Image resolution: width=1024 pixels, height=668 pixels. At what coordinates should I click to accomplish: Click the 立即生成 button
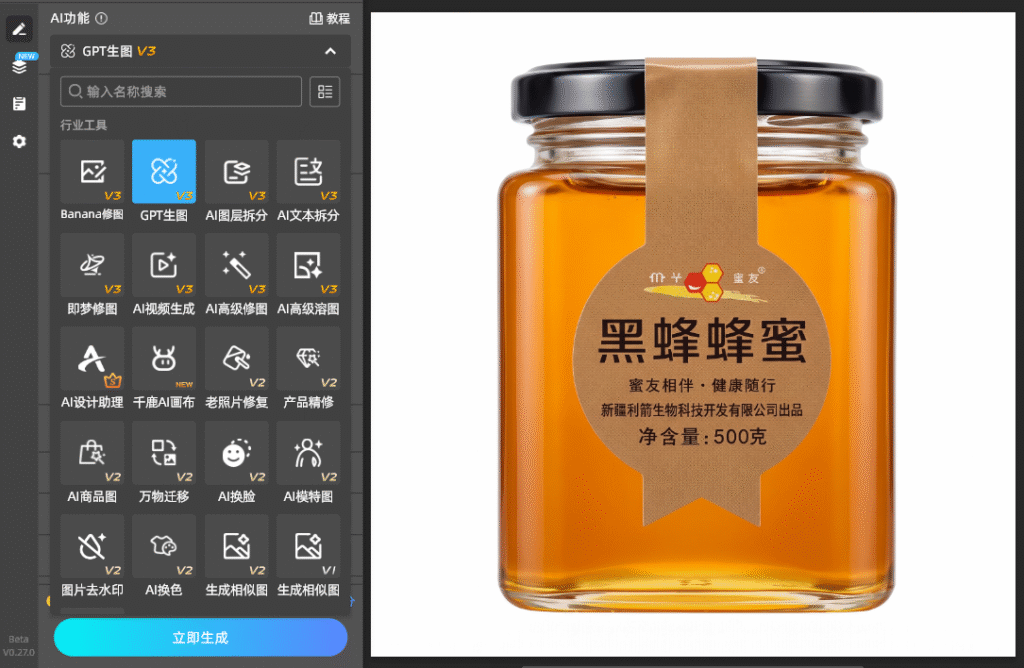(x=200, y=637)
